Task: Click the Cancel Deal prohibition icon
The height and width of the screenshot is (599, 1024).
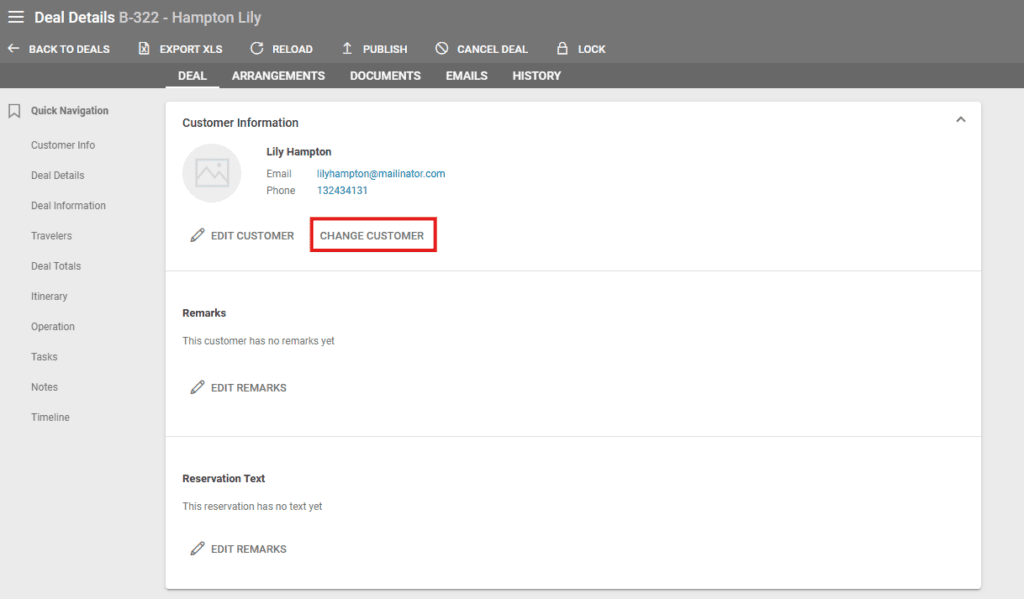Action: [x=442, y=49]
